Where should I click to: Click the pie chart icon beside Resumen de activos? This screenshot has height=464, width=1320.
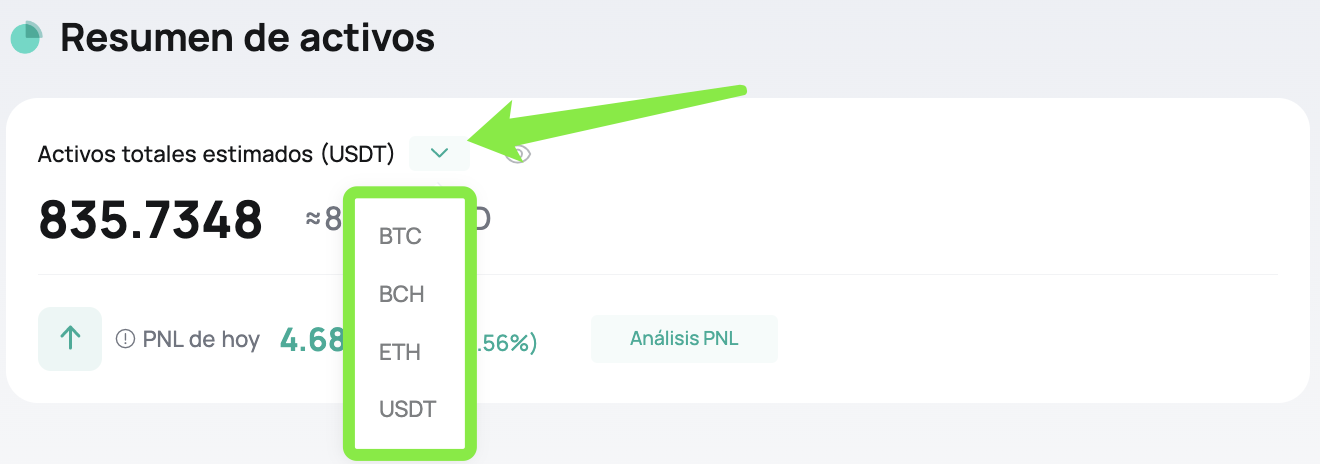(26, 38)
